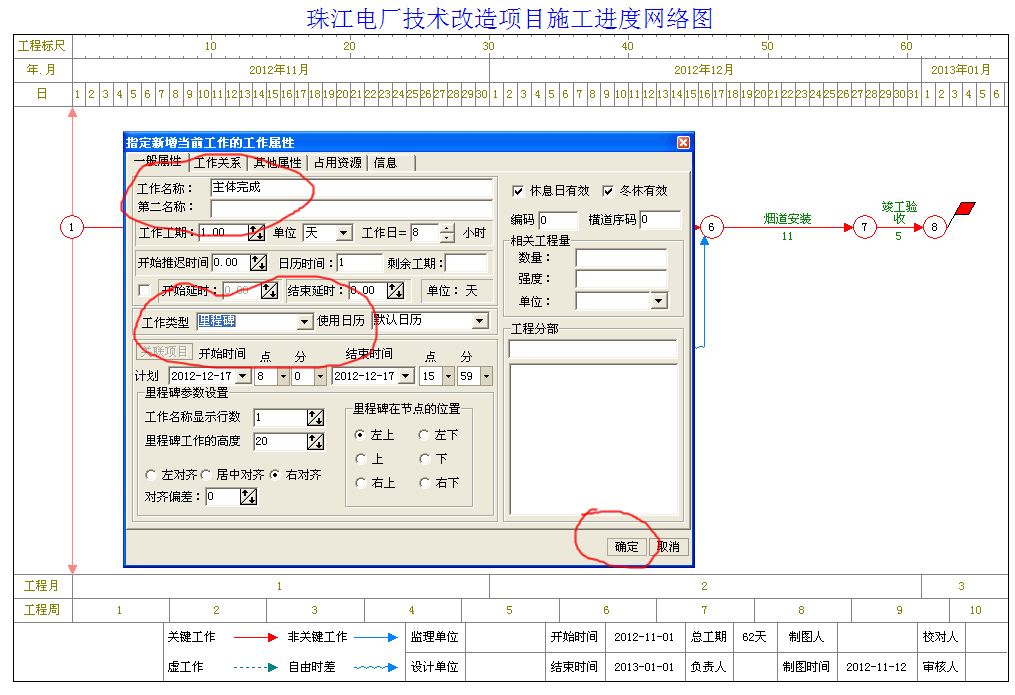Click the spinner icon beside 开始延时 field
This screenshot has width=1015, height=695.
[x=269, y=291]
